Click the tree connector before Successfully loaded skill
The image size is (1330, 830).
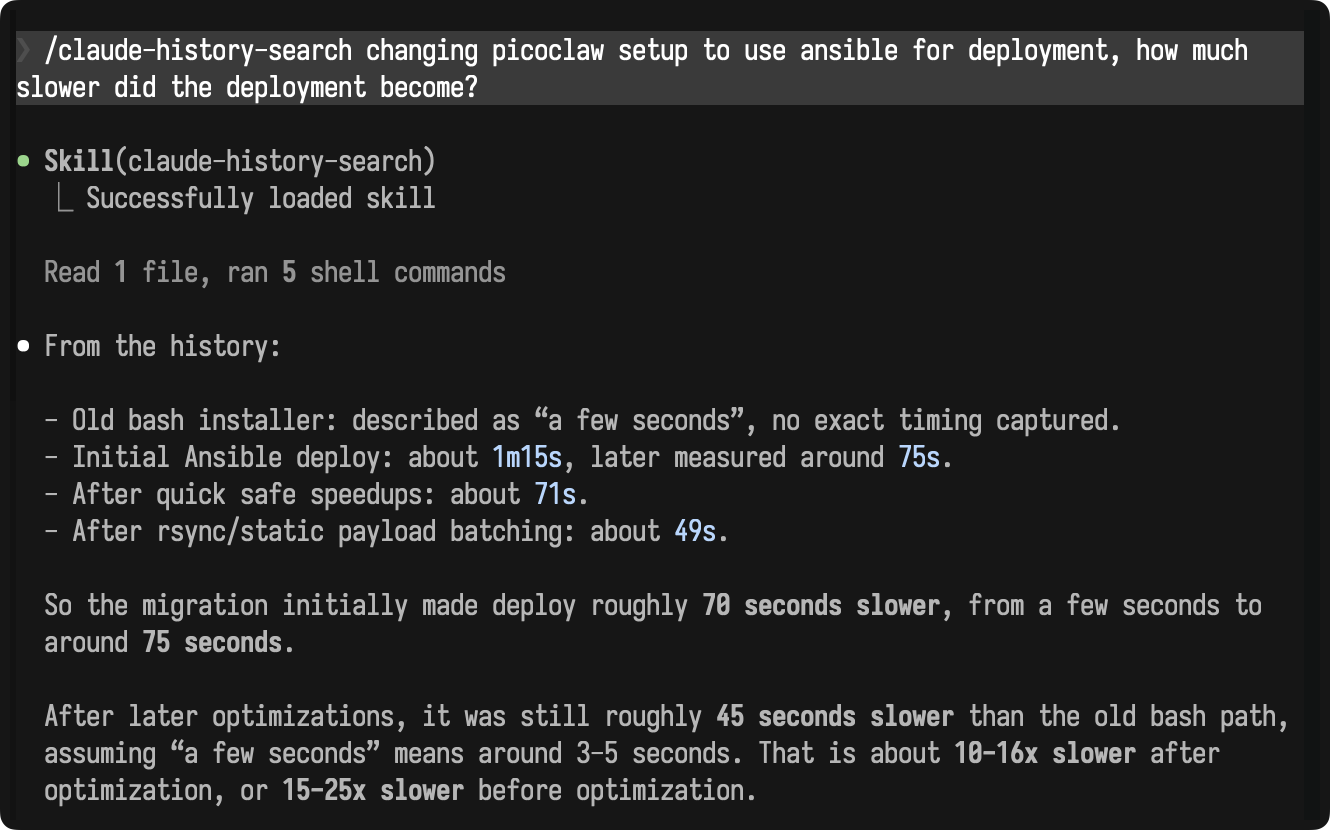[65, 198]
